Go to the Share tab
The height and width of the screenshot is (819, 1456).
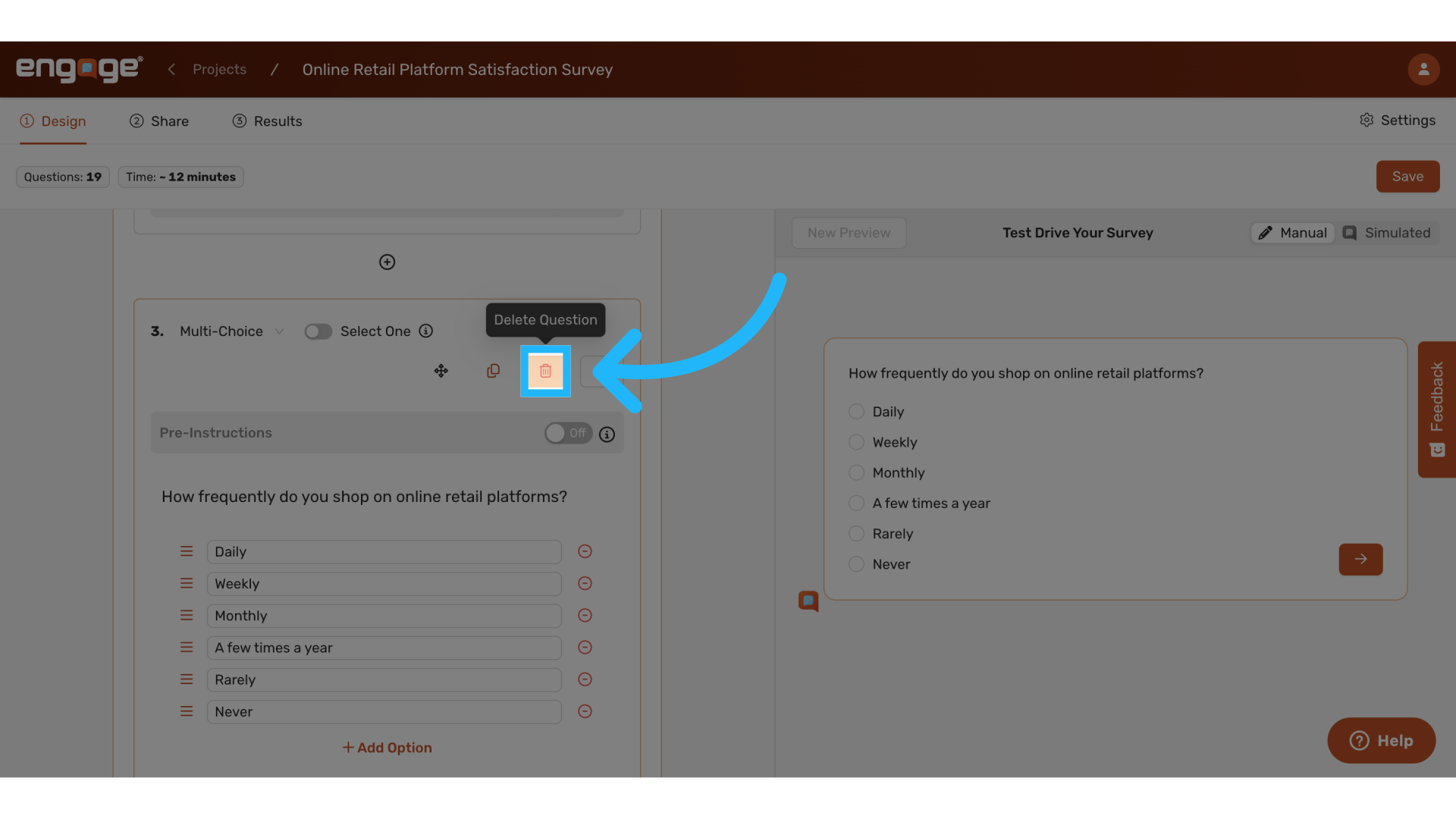pyautogui.click(x=159, y=121)
